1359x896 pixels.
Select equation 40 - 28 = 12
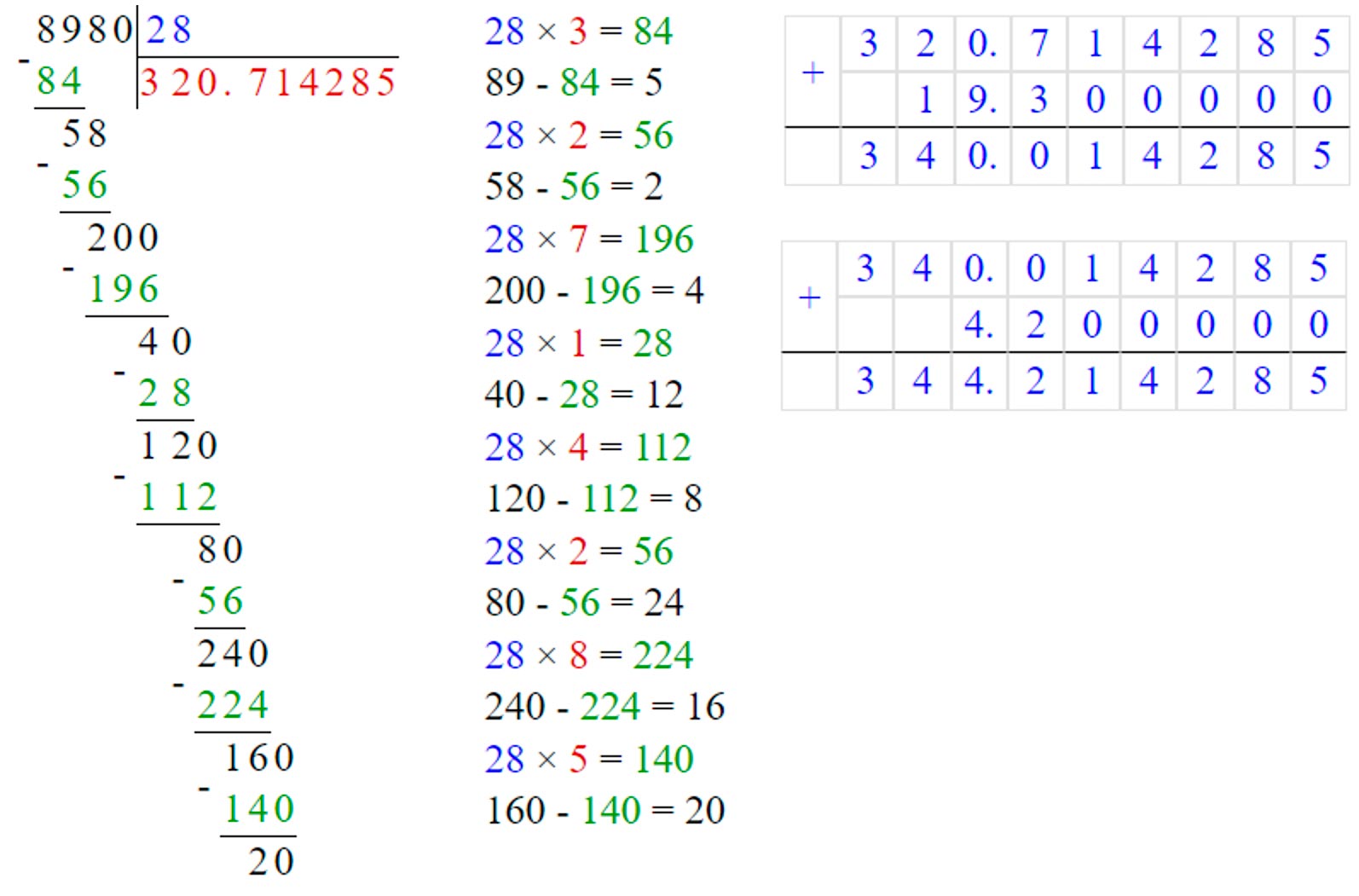[x=584, y=395]
